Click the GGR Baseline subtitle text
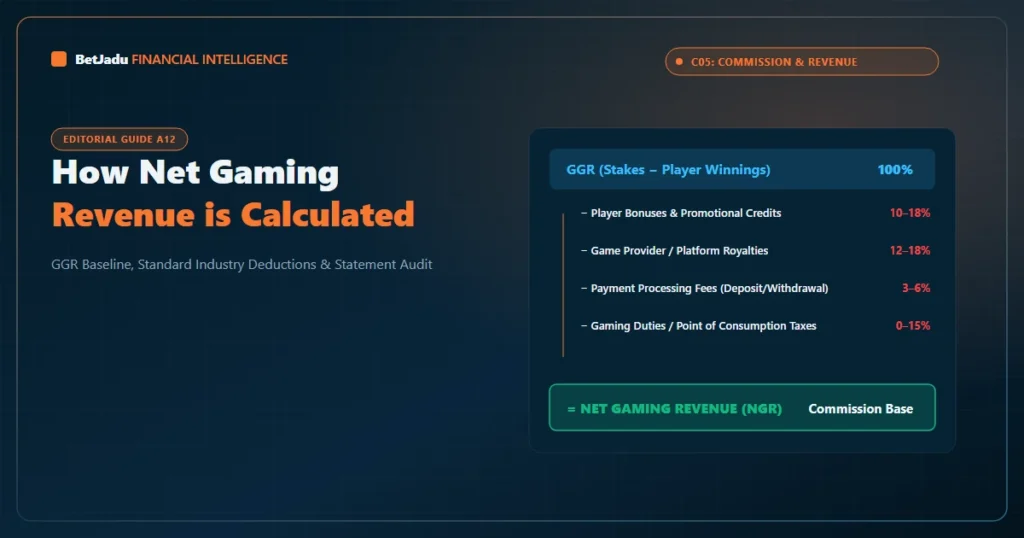Image resolution: width=1024 pixels, height=538 pixels. 242,264
